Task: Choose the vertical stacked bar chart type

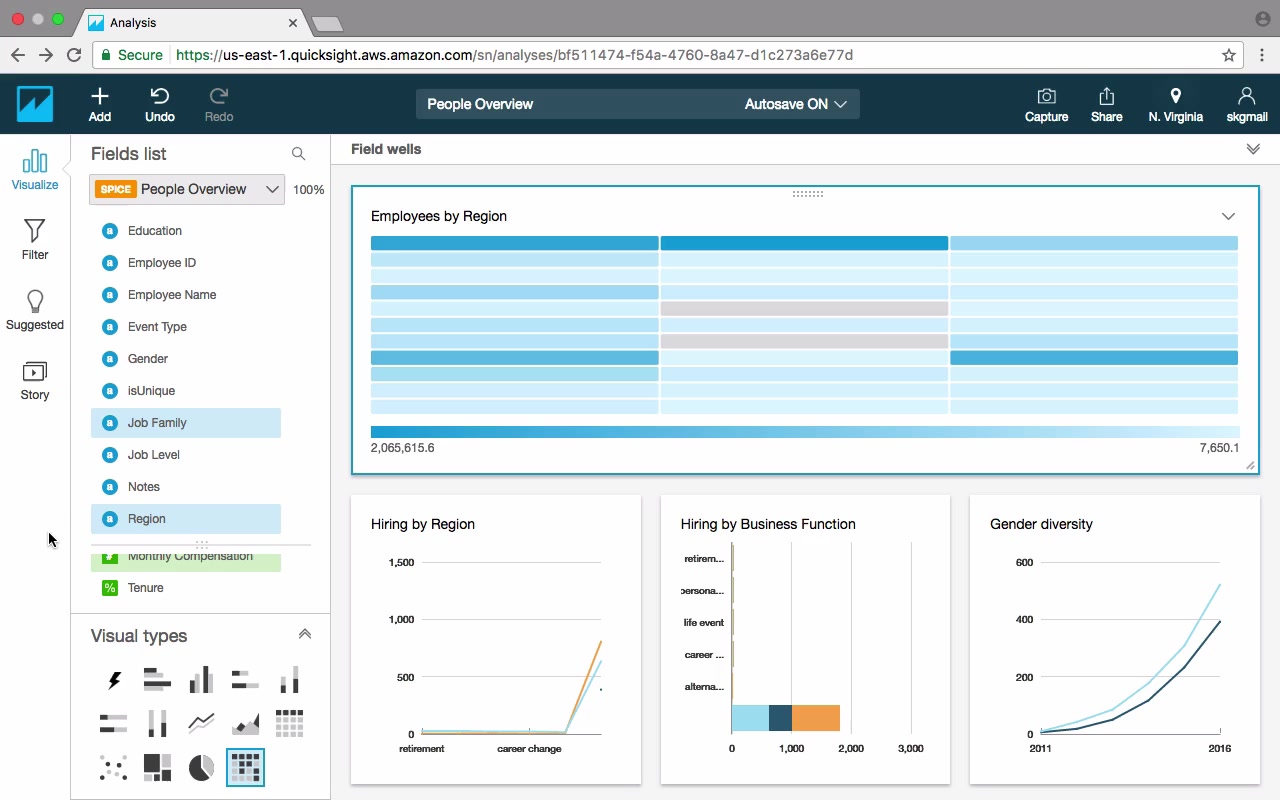Action: 289,680
